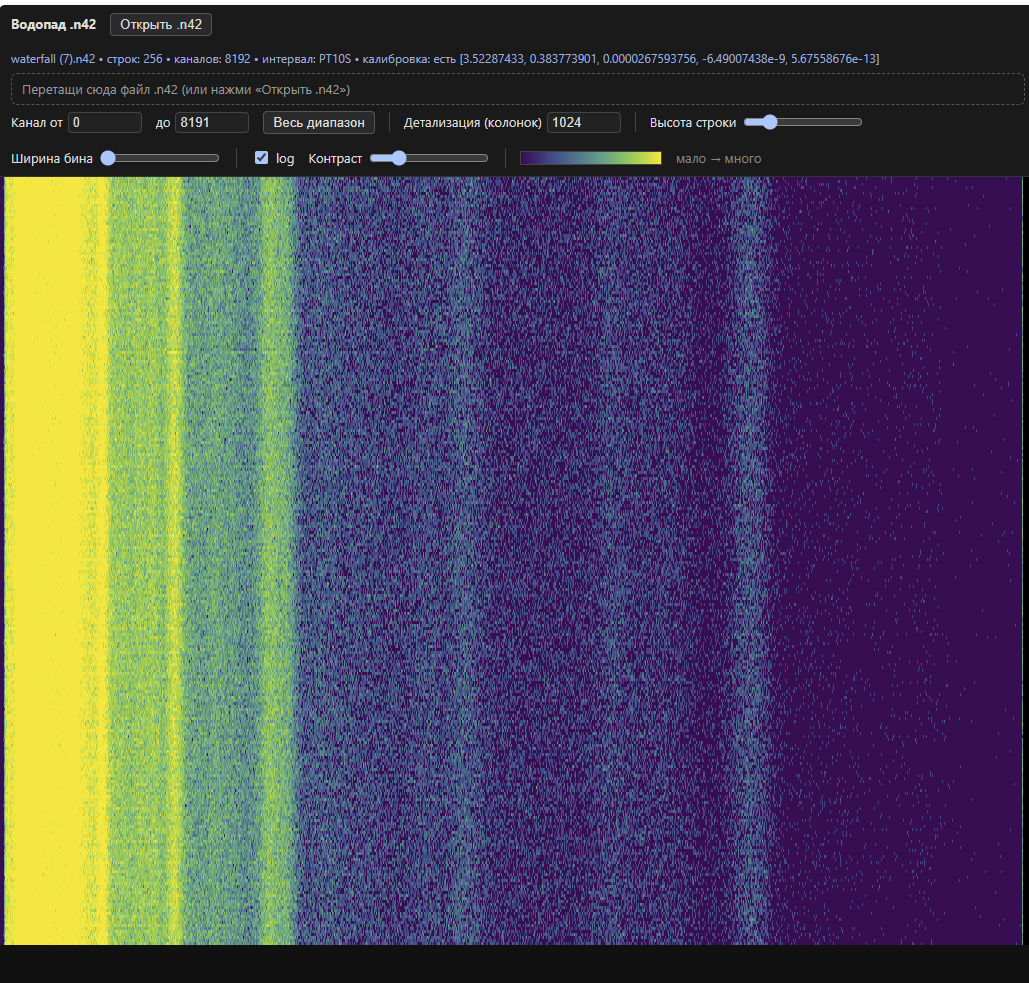Click the "Ширина бина" slider handle
Screen dimensions: 1029x983
[x=108, y=158]
